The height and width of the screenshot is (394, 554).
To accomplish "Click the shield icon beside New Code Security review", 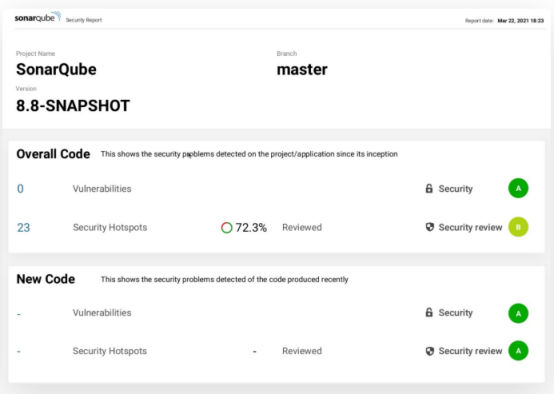I will pyautogui.click(x=429, y=351).
